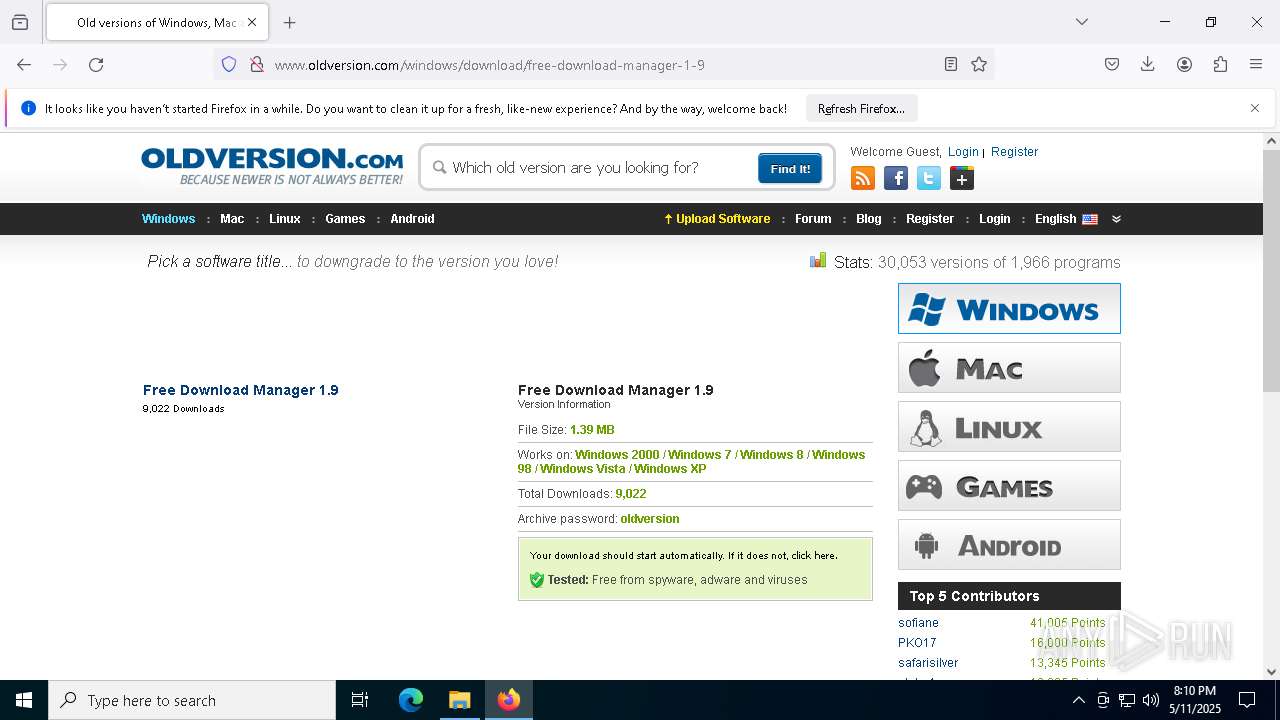
Task: Click the page vertical scrollbar
Action: coord(1271,271)
